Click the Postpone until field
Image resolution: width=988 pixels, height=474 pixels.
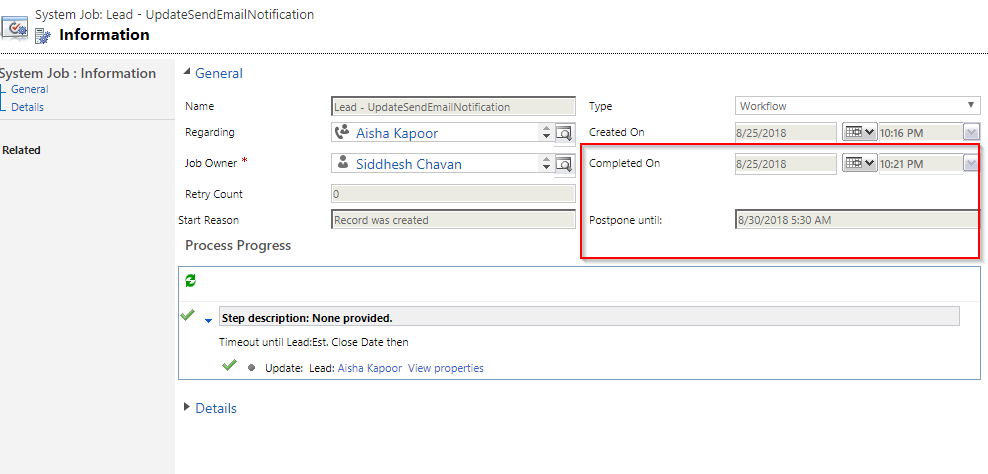(856, 220)
